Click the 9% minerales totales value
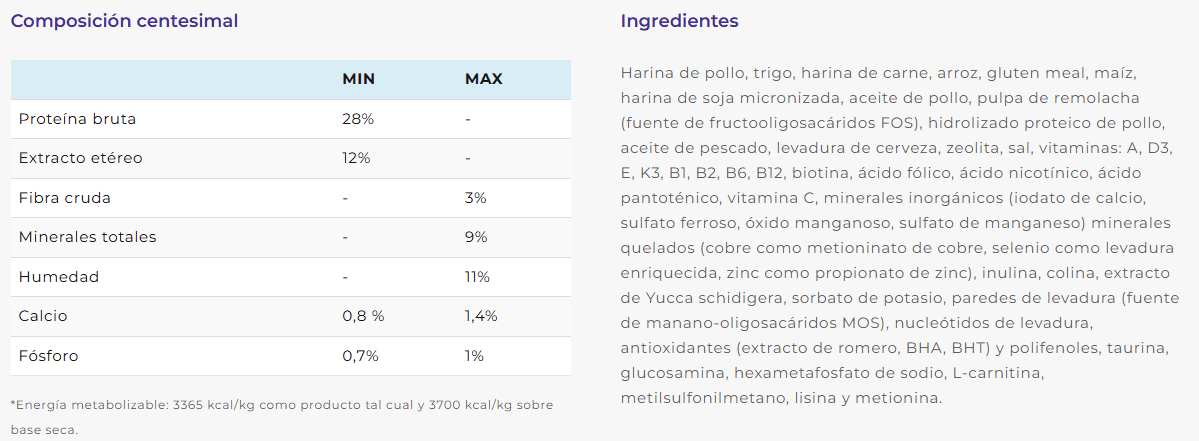Image resolution: width=1199 pixels, height=441 pixels. tap(476, 237)
